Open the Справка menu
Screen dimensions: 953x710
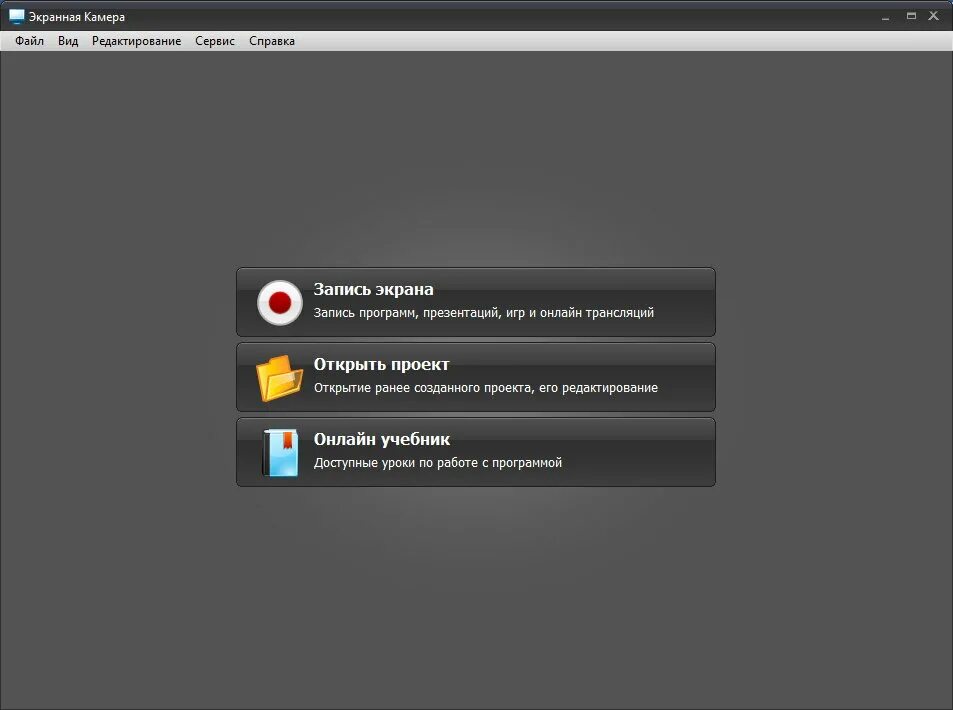point(272,41)
